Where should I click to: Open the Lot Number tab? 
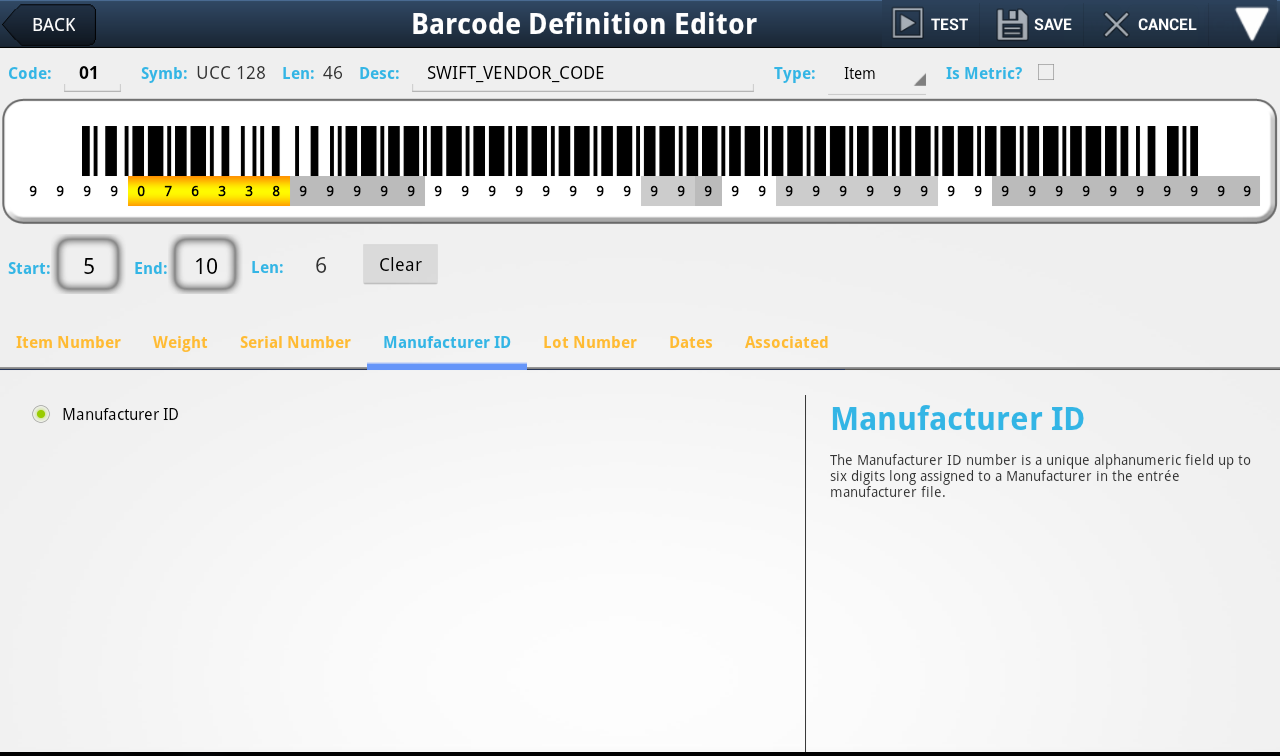coord(590,342)
